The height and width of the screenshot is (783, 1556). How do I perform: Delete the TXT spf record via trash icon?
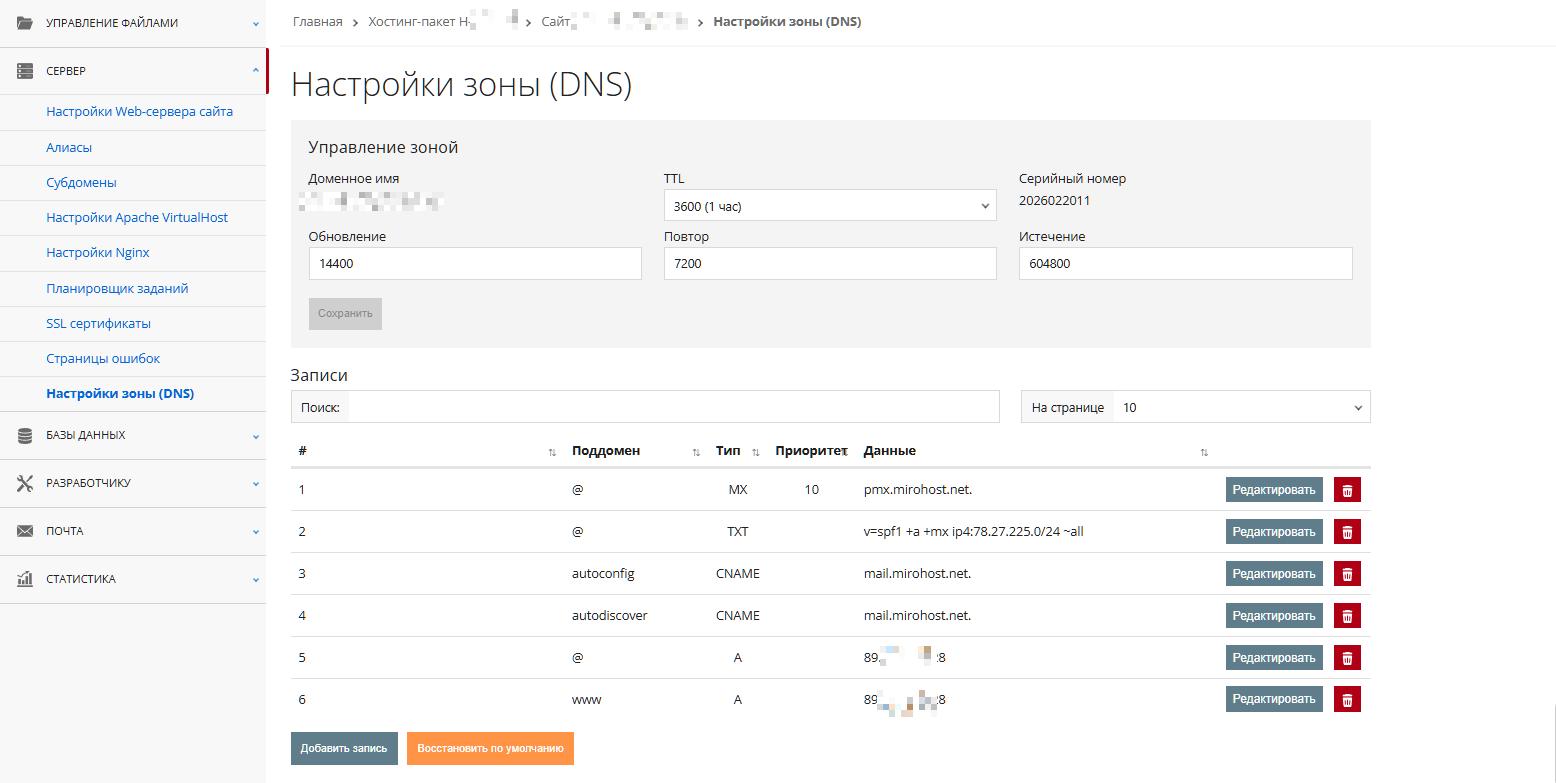point(1346,531)
